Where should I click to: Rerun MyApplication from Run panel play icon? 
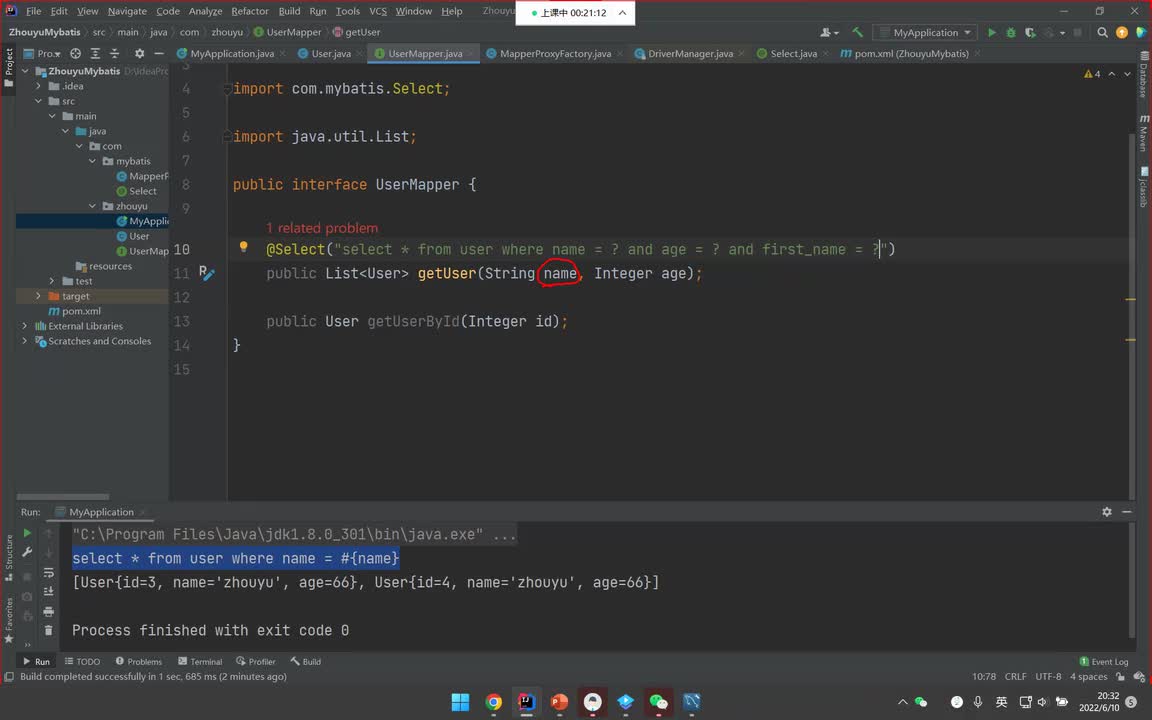tap(27, 533)
